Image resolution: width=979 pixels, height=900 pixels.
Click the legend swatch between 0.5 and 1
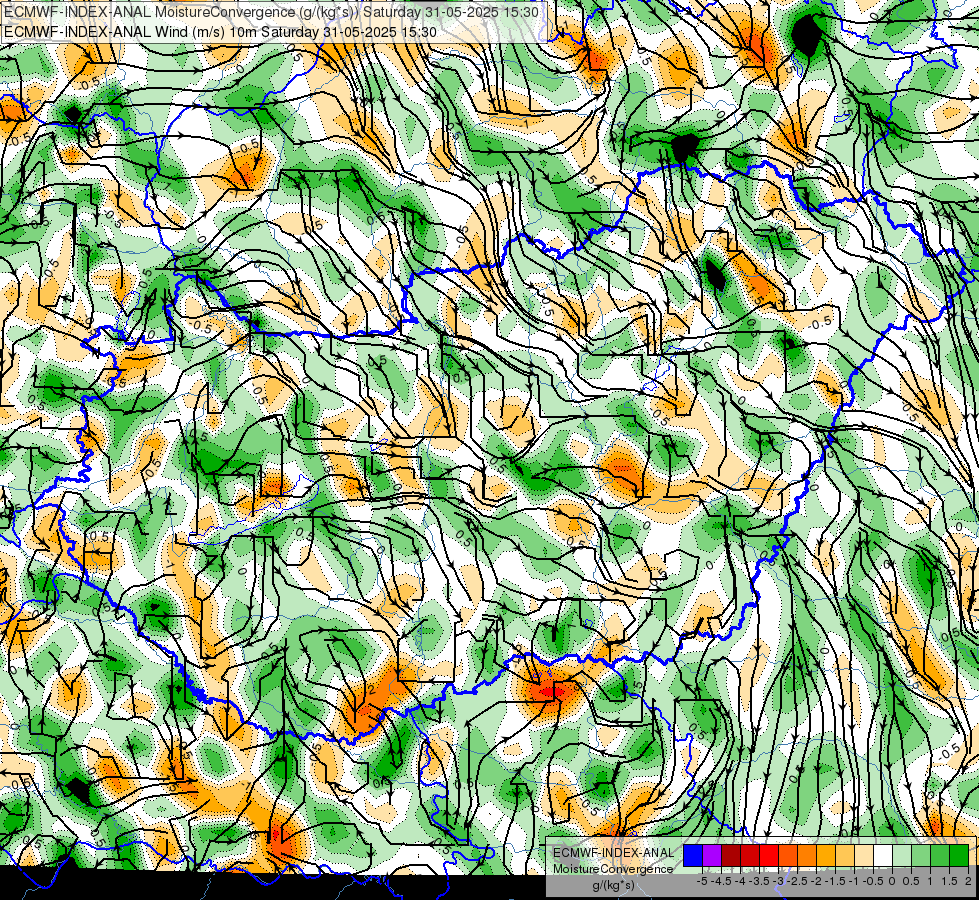coord(921,856)
